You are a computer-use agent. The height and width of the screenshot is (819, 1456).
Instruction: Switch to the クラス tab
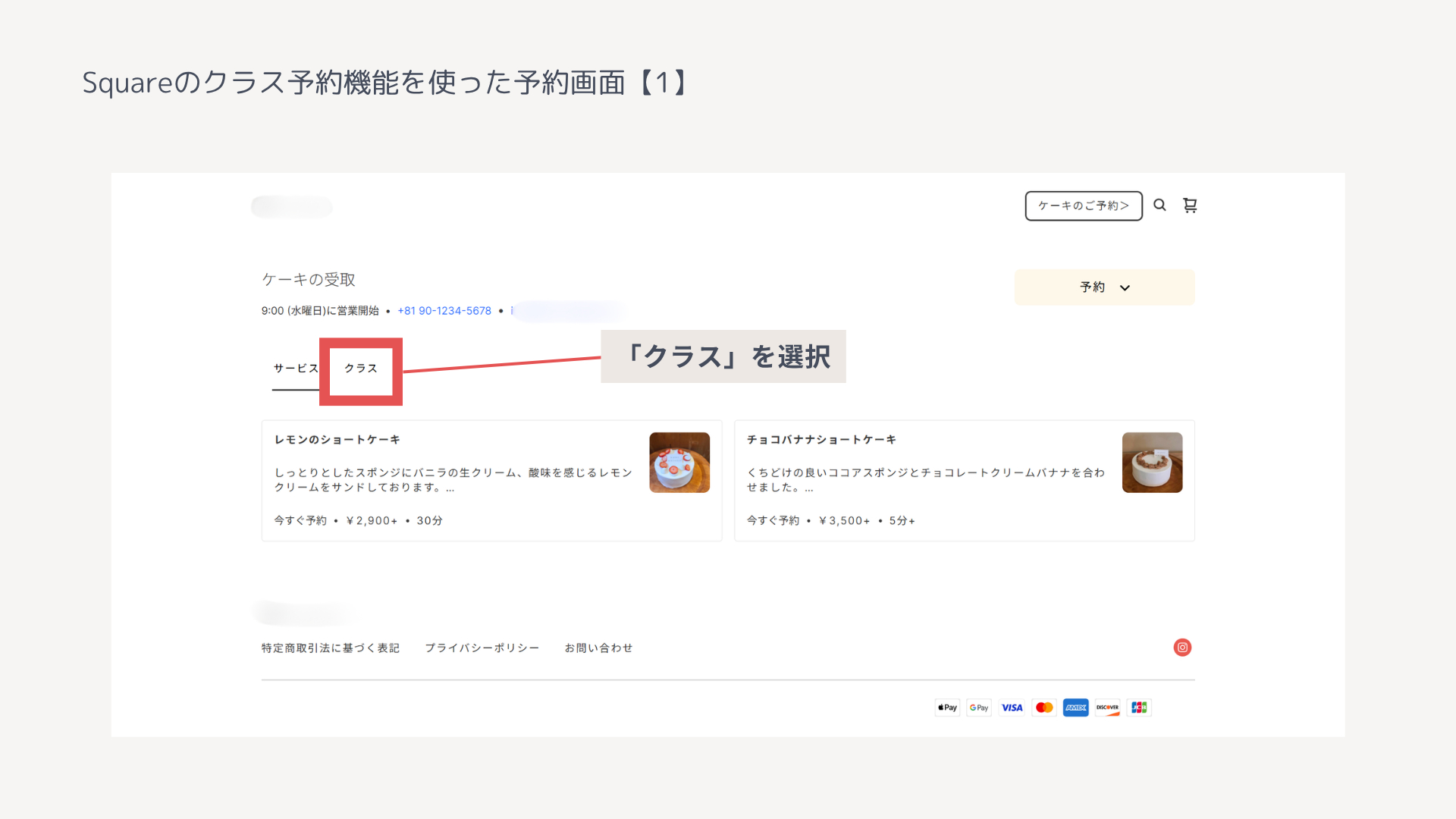(x=361, y=369)
